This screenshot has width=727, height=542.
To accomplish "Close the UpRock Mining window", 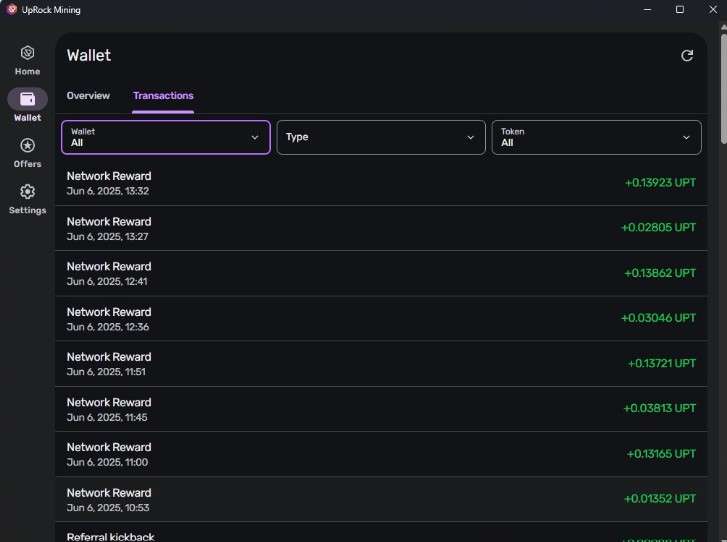I will [x=713, y=9].
